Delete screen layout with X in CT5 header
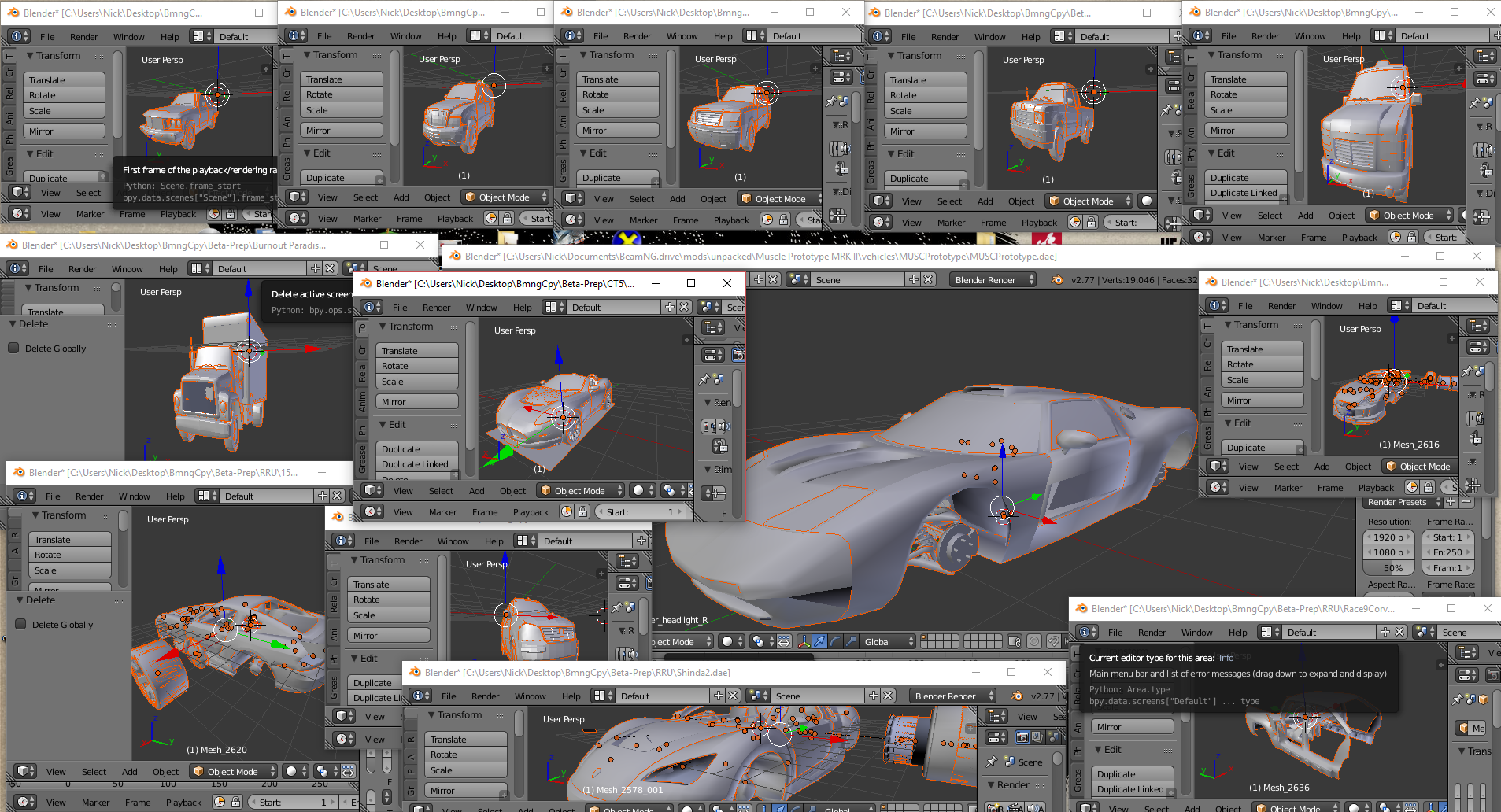 pos(684,307)
